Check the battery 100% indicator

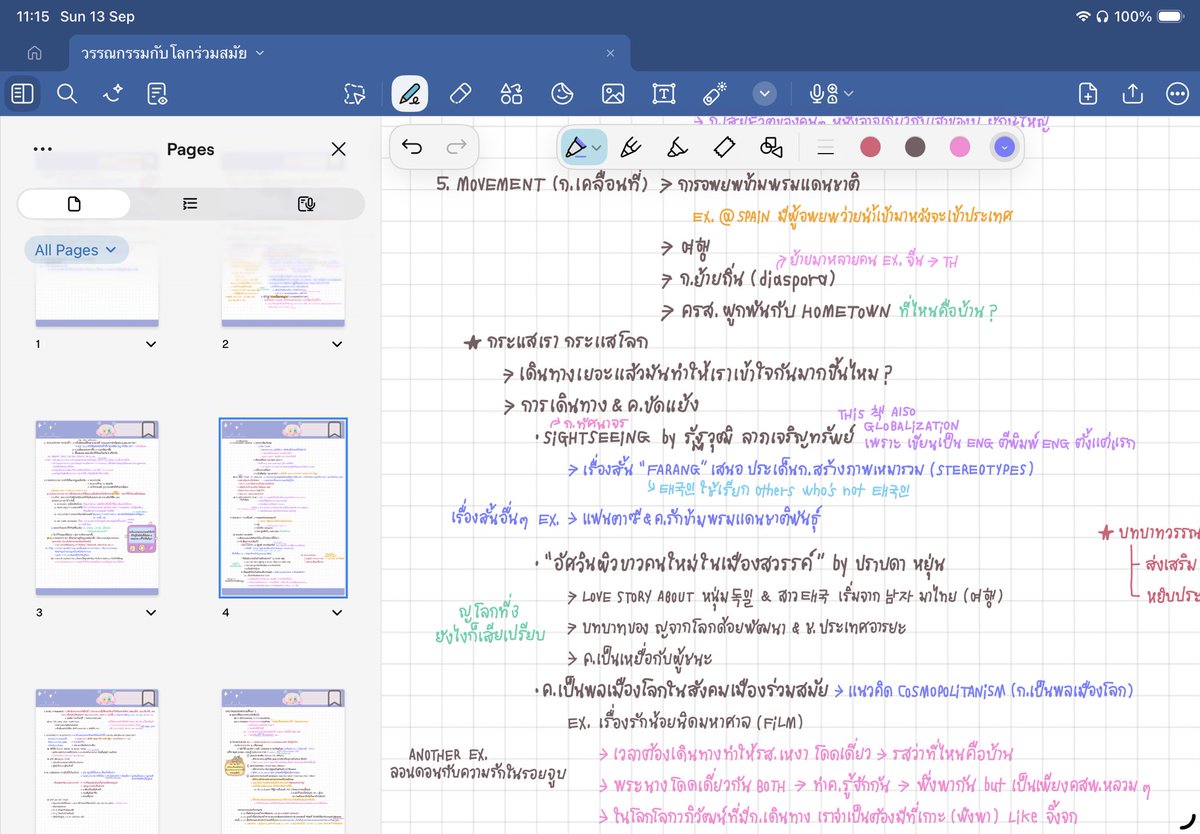tap(1150, 16)
